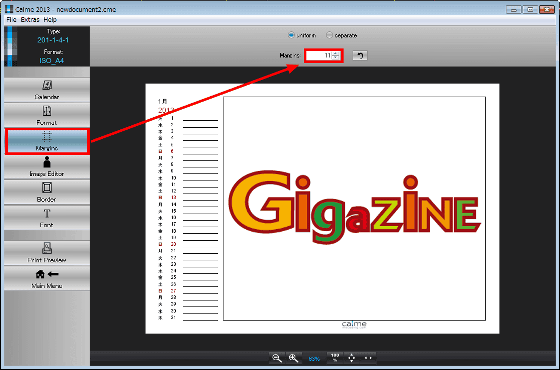
Task: Select the uniform margins radio button
Action: [x=291, y=35]
